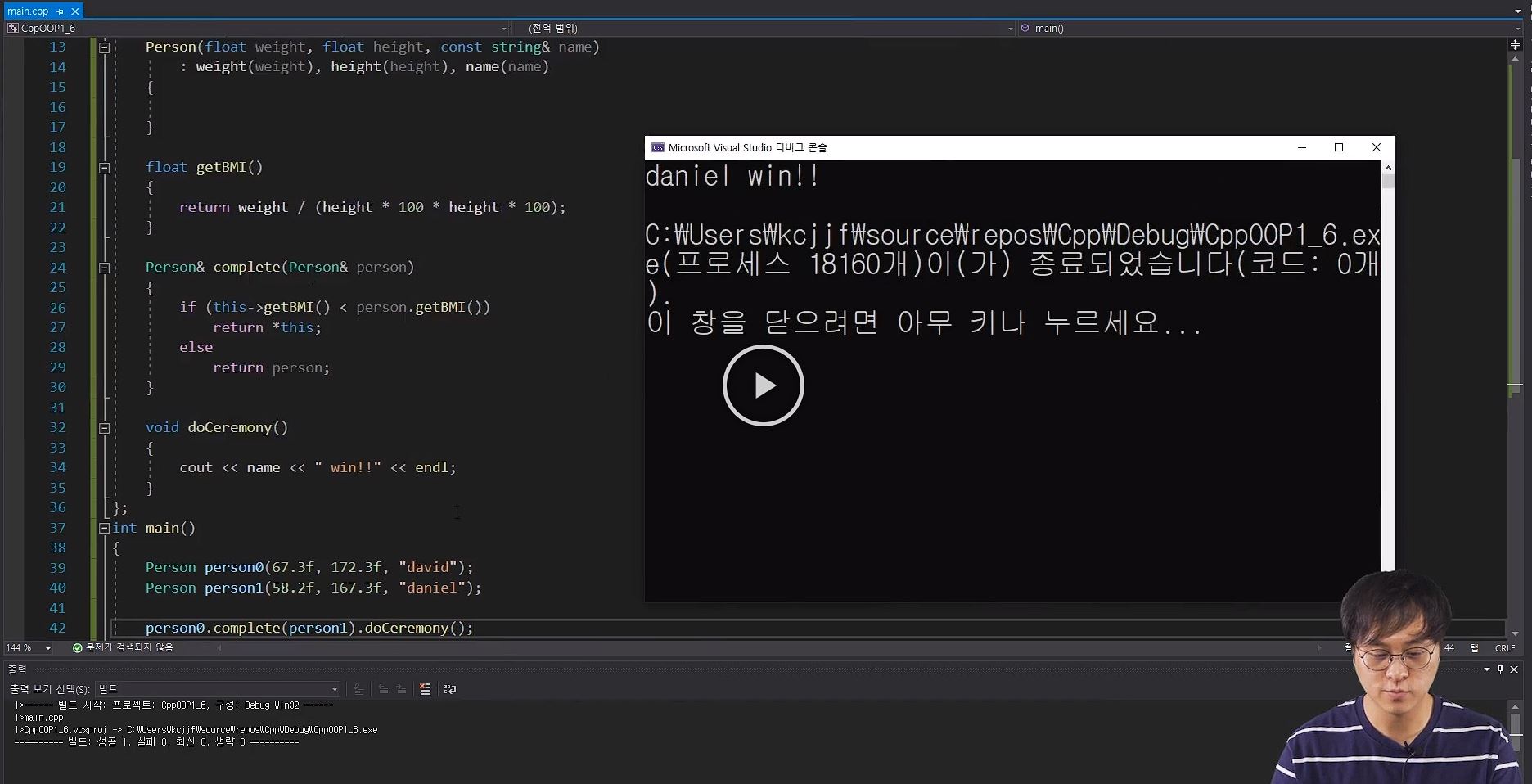This screenshot has height=784, width=1532.
Task: Open the CppOOP1_6 project scope dropdown
Action: 258,29
